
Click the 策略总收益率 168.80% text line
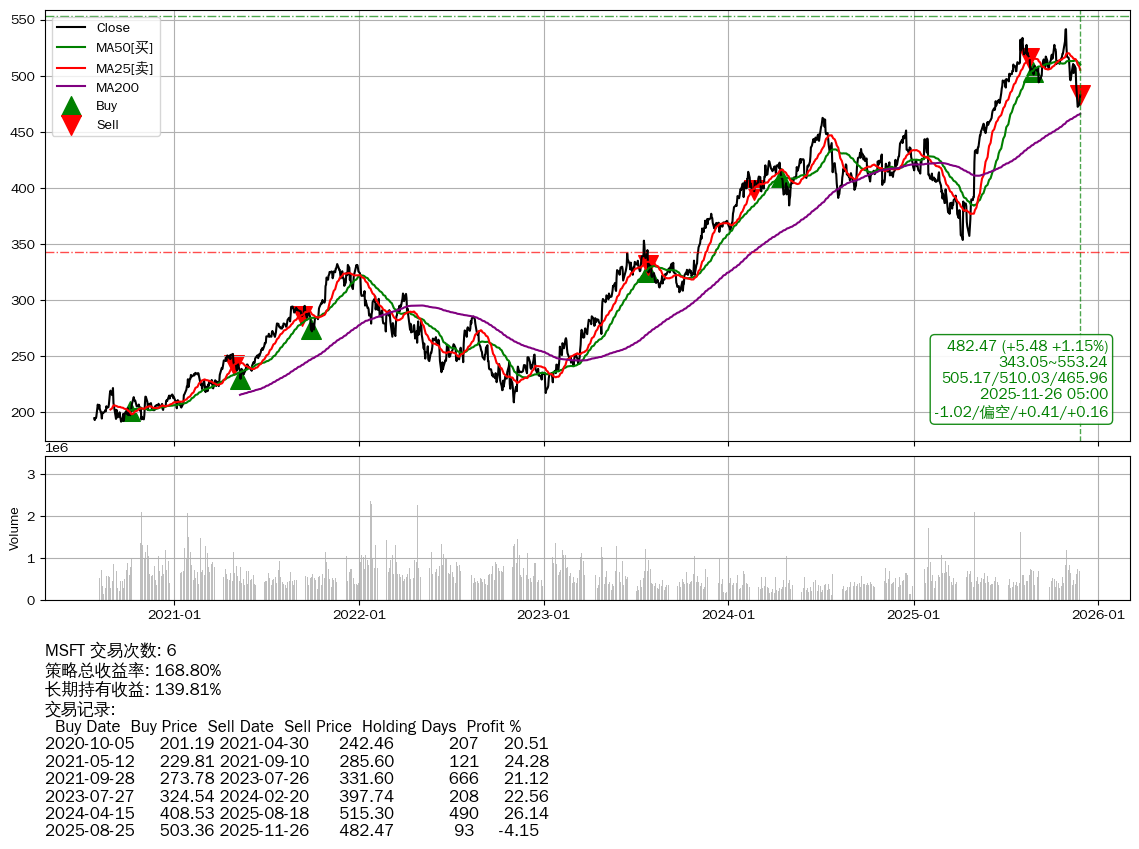coord(133,670)
